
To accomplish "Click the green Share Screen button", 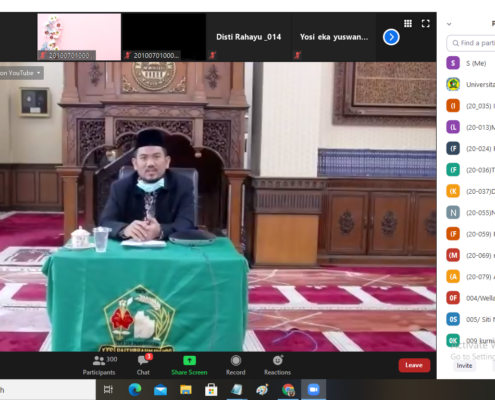I will [x=189, y=366].
